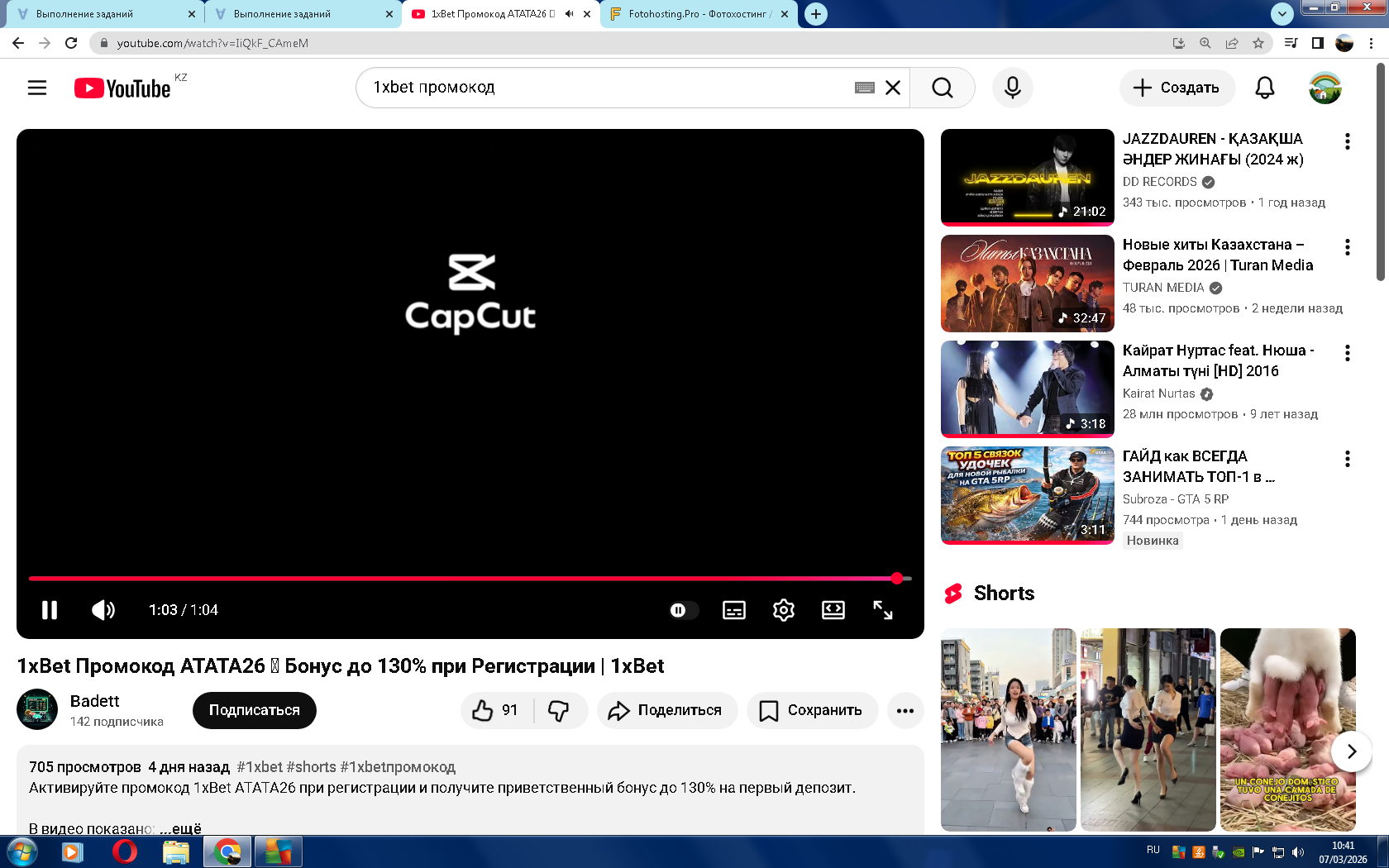Open the account avatar menu
The image size is (1389, 868).
coord(1325,88)
